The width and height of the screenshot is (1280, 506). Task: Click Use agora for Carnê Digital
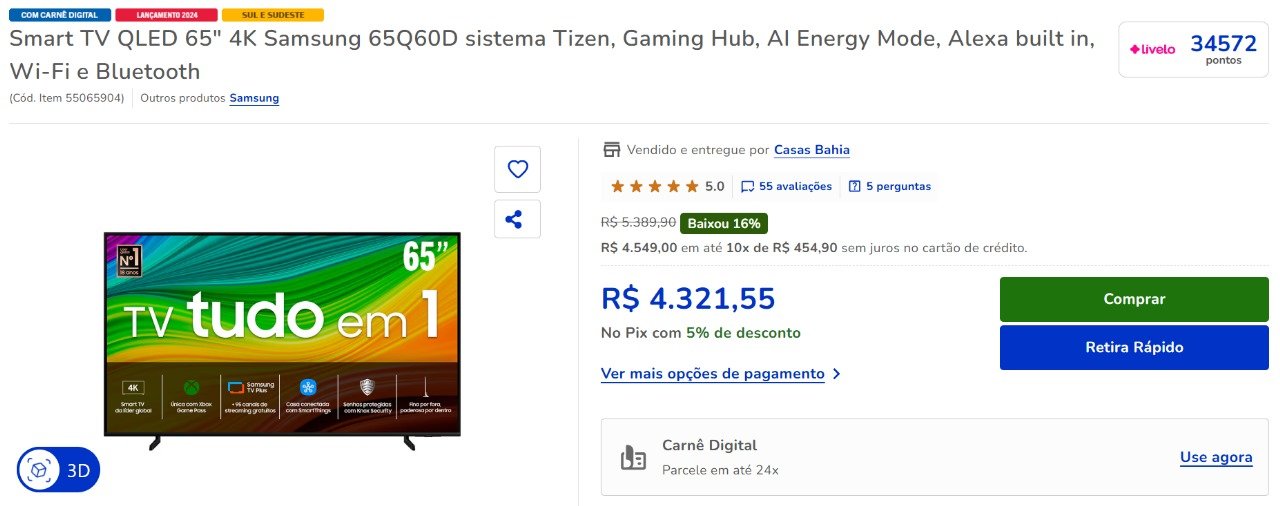pyautogui.click(x=1216, y=457)
